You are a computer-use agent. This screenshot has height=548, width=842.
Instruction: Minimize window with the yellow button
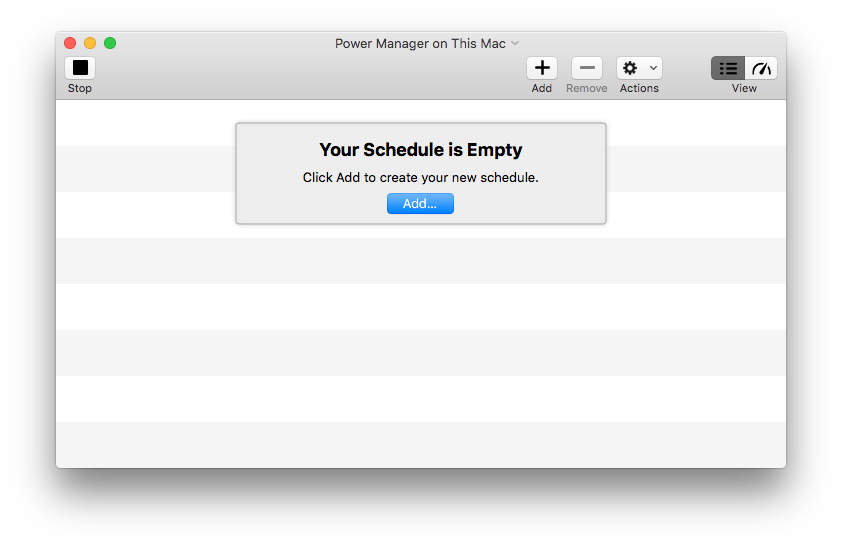90,43
